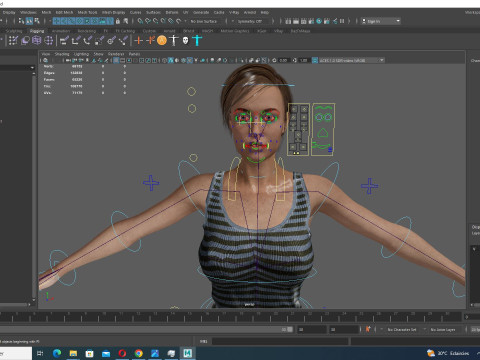Open Opera browser from the taskbar
This screenshot has height=360, width=480.
coord(122,353)
